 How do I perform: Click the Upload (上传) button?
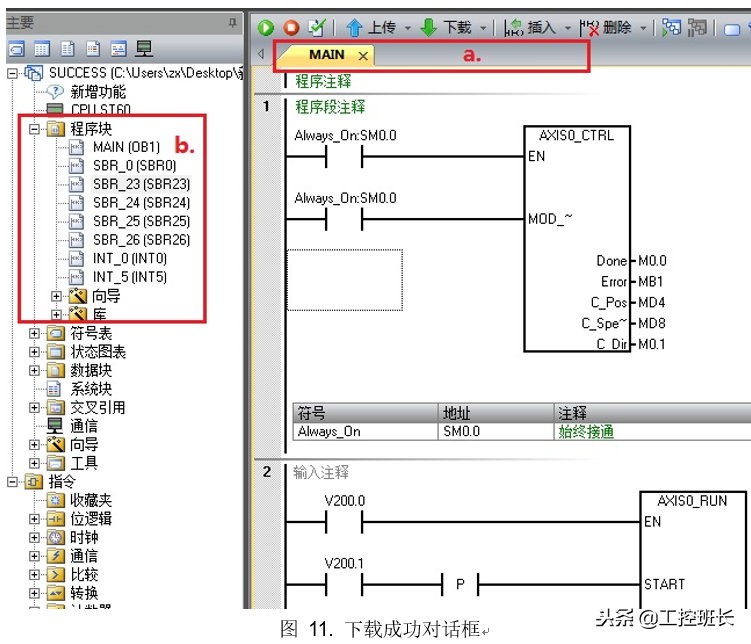point(371,28)
